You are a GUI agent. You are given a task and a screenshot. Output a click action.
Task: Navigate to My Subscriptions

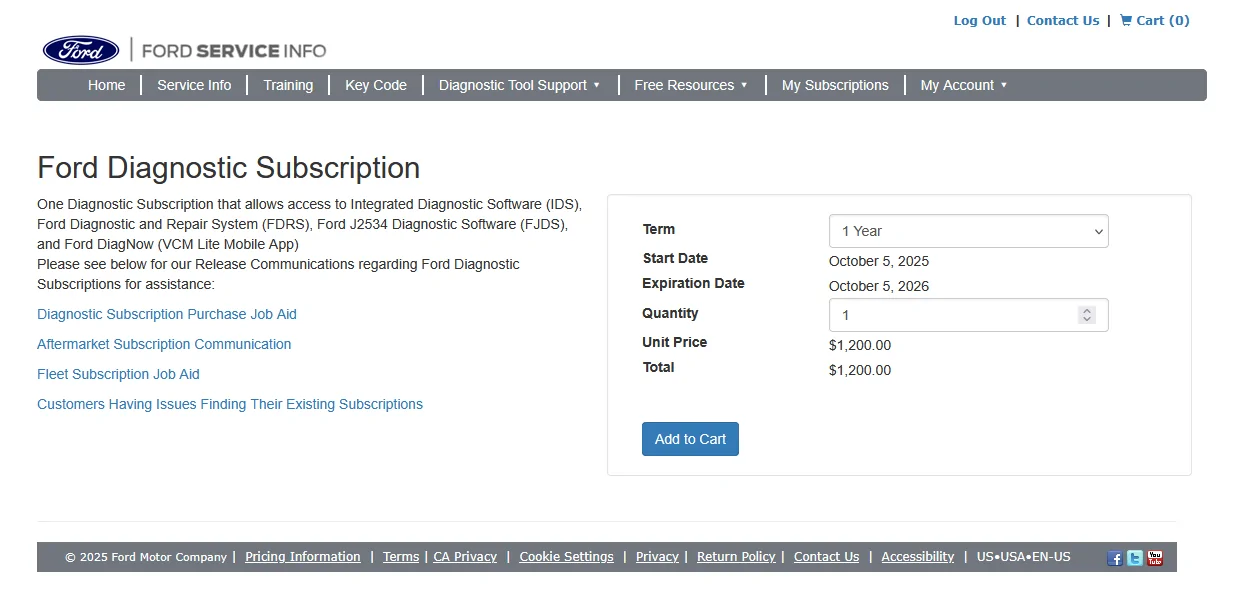(x=835, y=85)
